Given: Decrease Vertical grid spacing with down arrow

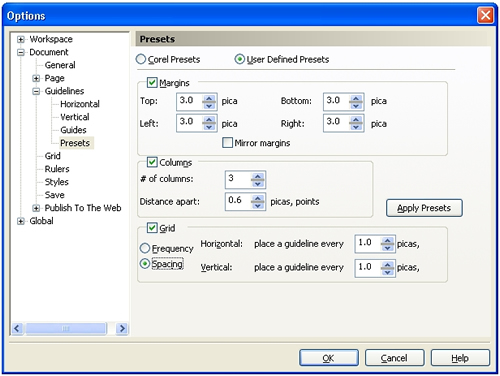Looking at the screenshot, I should pos(387,272).
